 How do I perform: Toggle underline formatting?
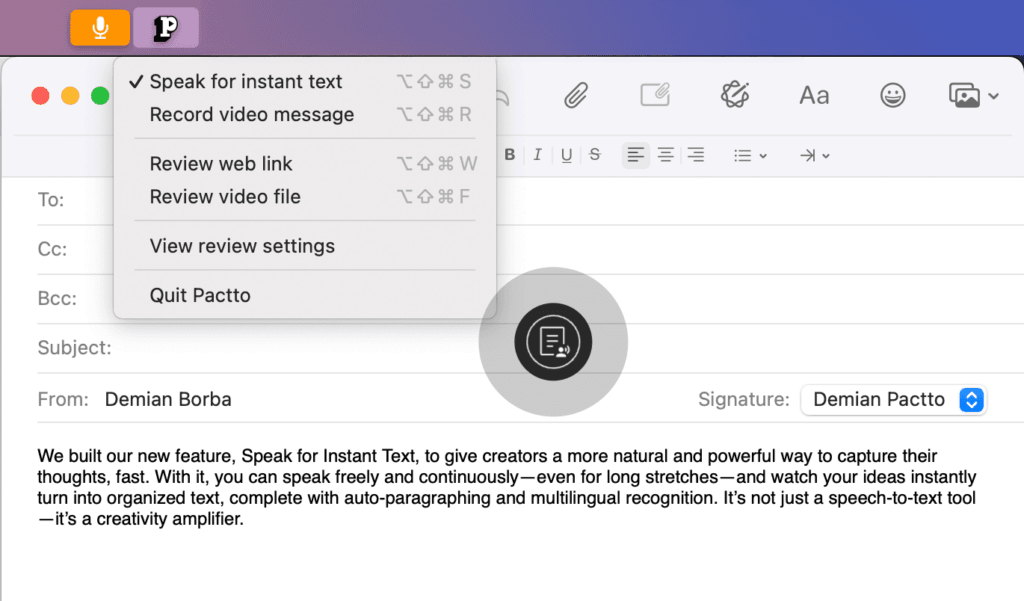(566, 155)
